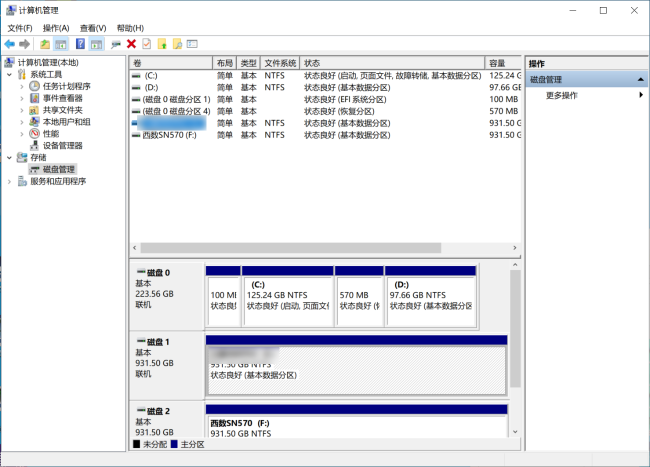Click the 计算机管理(本地) root icon
The image size is (650, 467).
point(10,63)
